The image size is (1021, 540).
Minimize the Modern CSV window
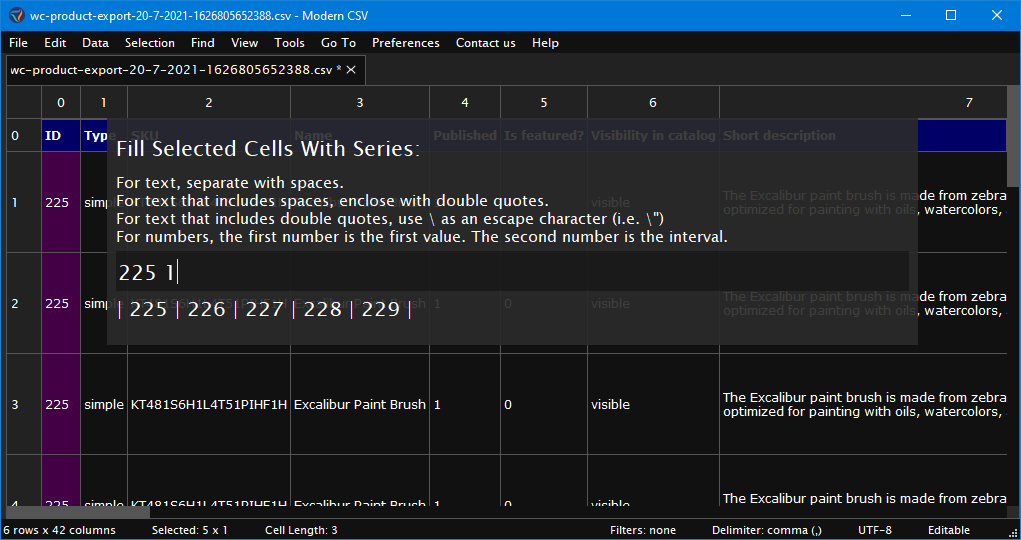(x=905, y=15)
